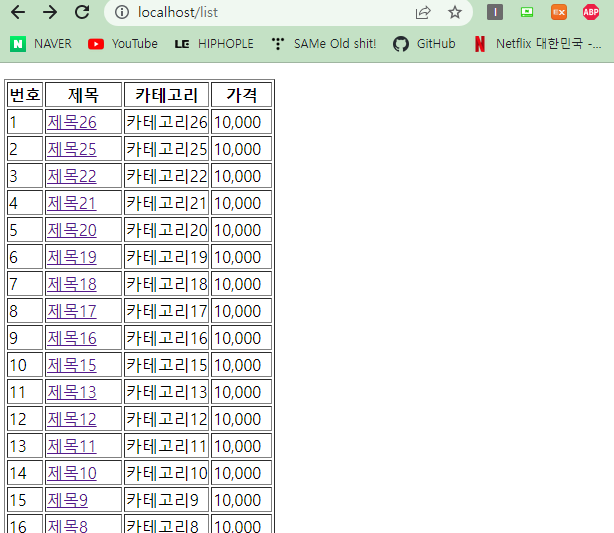
Task: Open GitHub bookmark
Action: (424, 43)
